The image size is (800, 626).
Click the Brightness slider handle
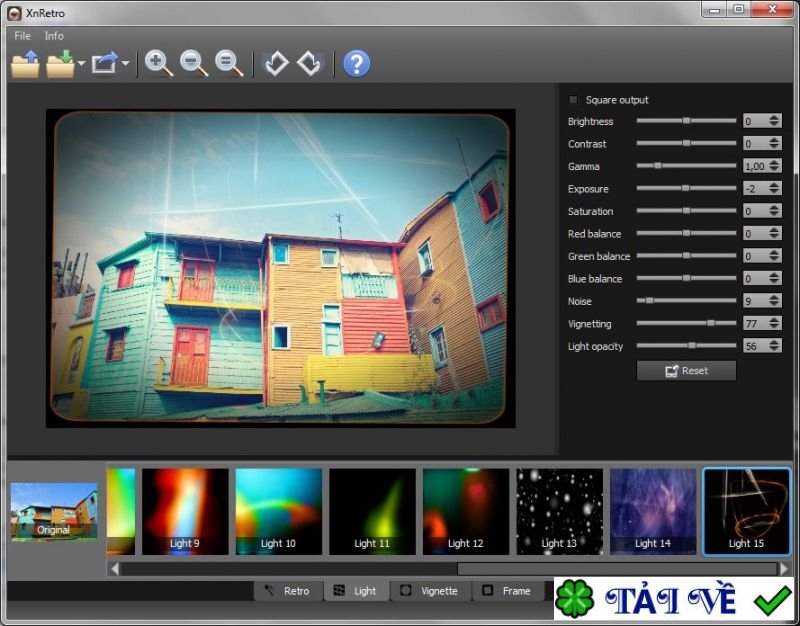pyautogui.click(x=686, y=121)
